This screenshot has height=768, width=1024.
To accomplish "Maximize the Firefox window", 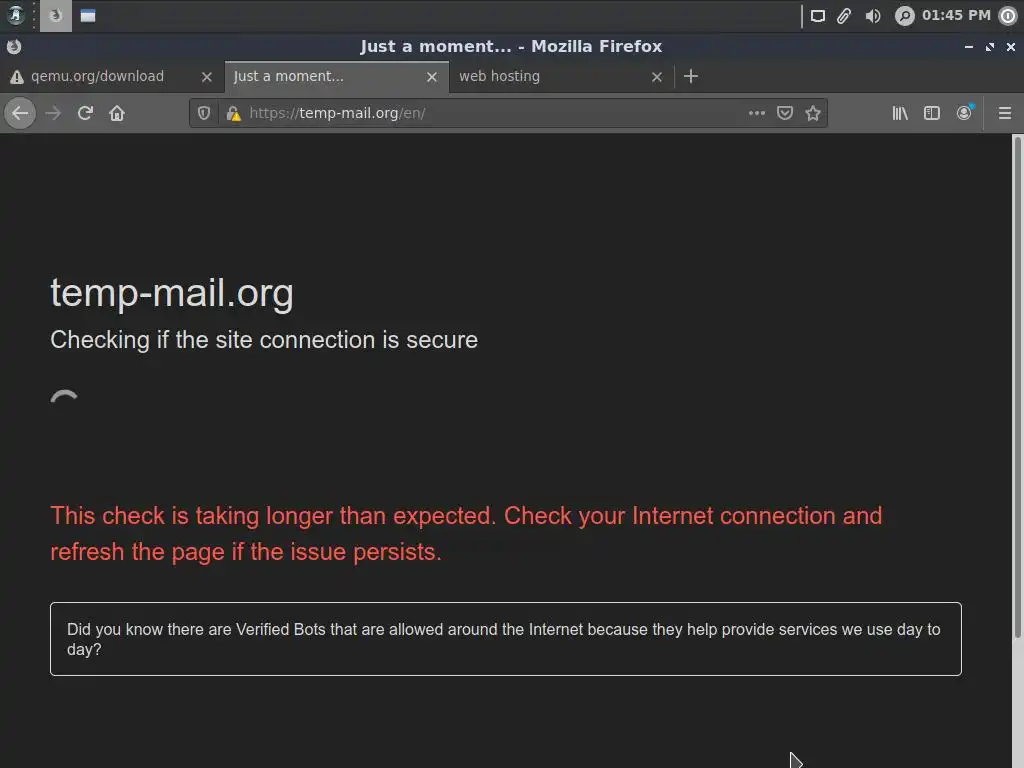I will click(990, 47).
